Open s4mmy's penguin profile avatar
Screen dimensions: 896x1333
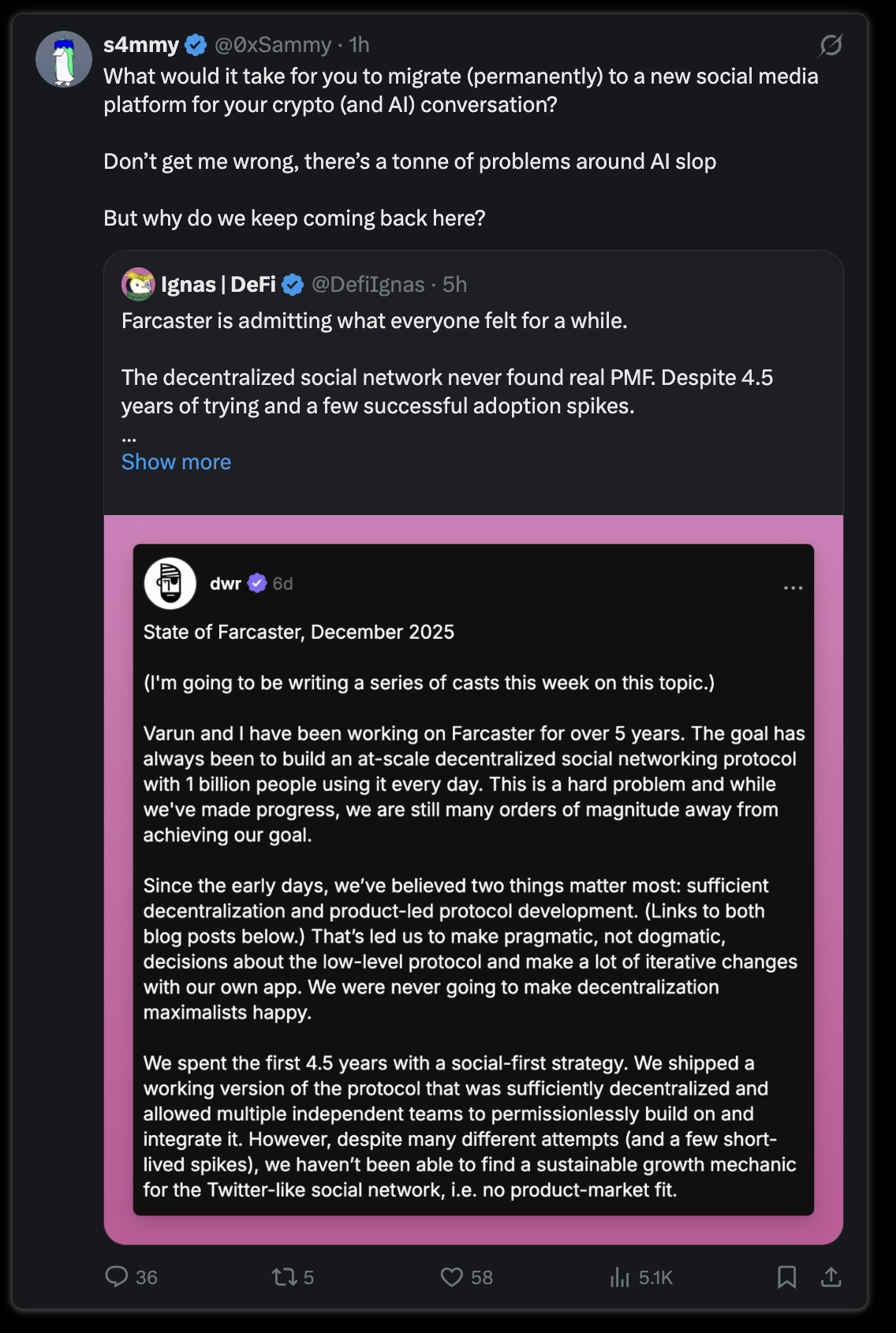(64, 59)
